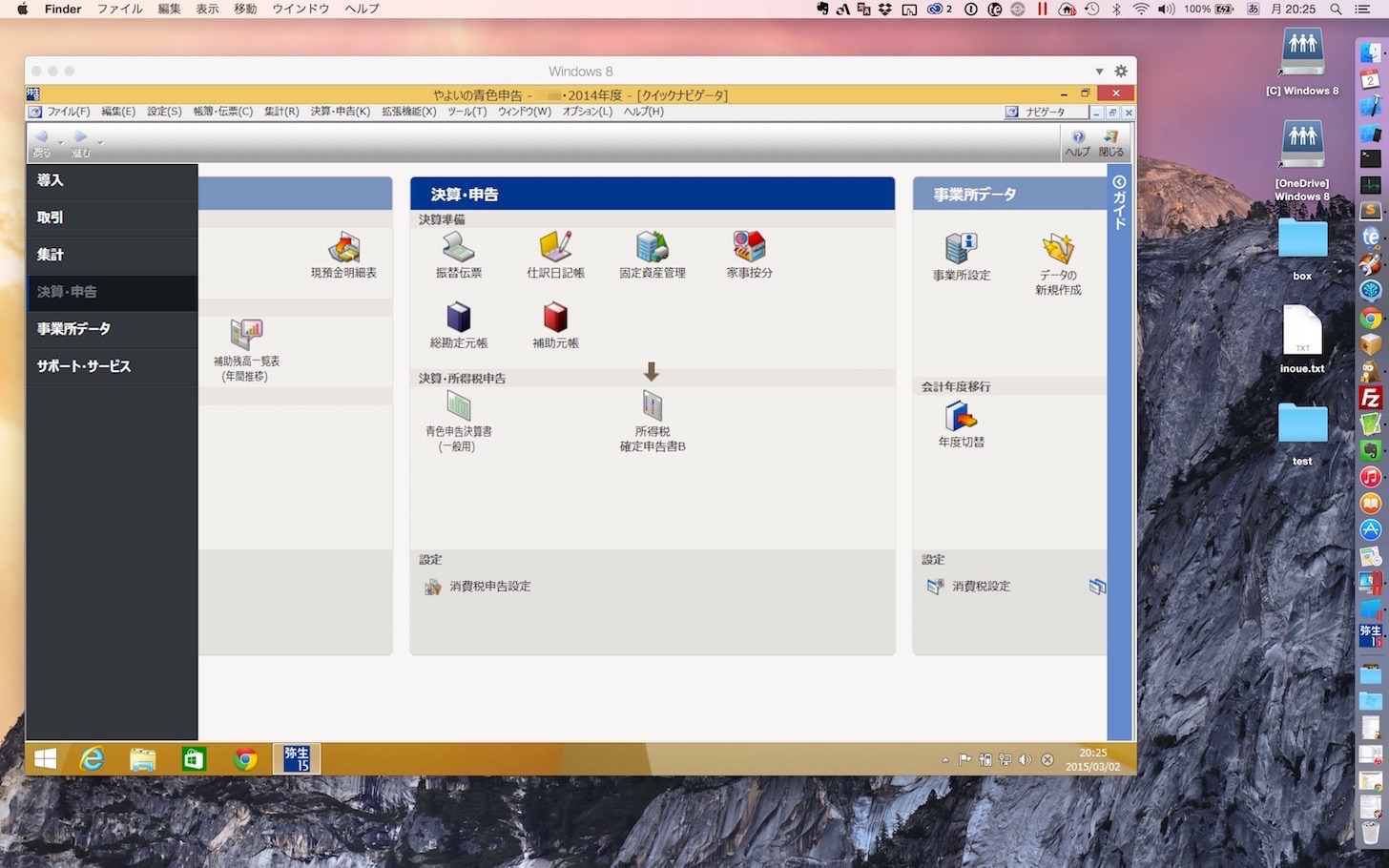Select サポート・サービス in the sidebar

pyautogui.click(x=112, y=366)
